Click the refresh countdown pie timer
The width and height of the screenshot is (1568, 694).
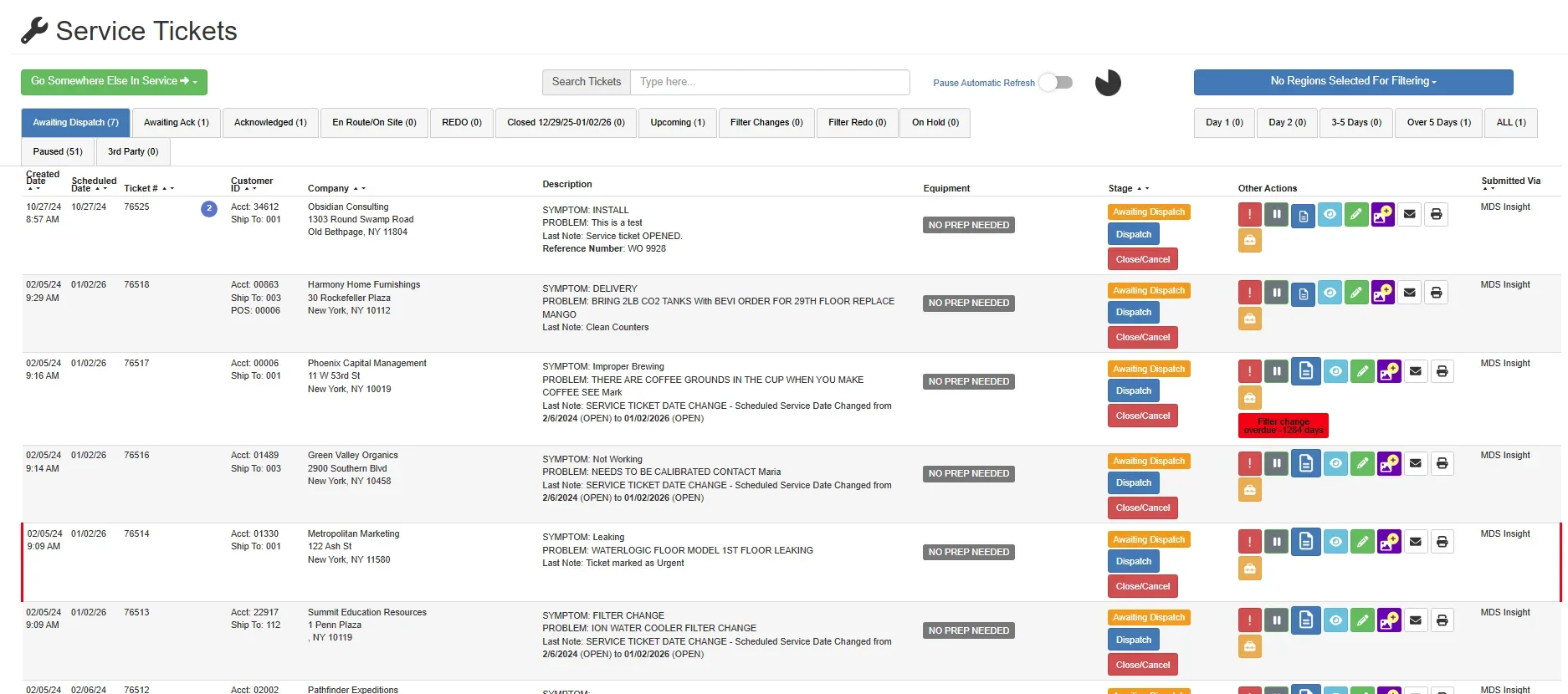(1108, 83)
